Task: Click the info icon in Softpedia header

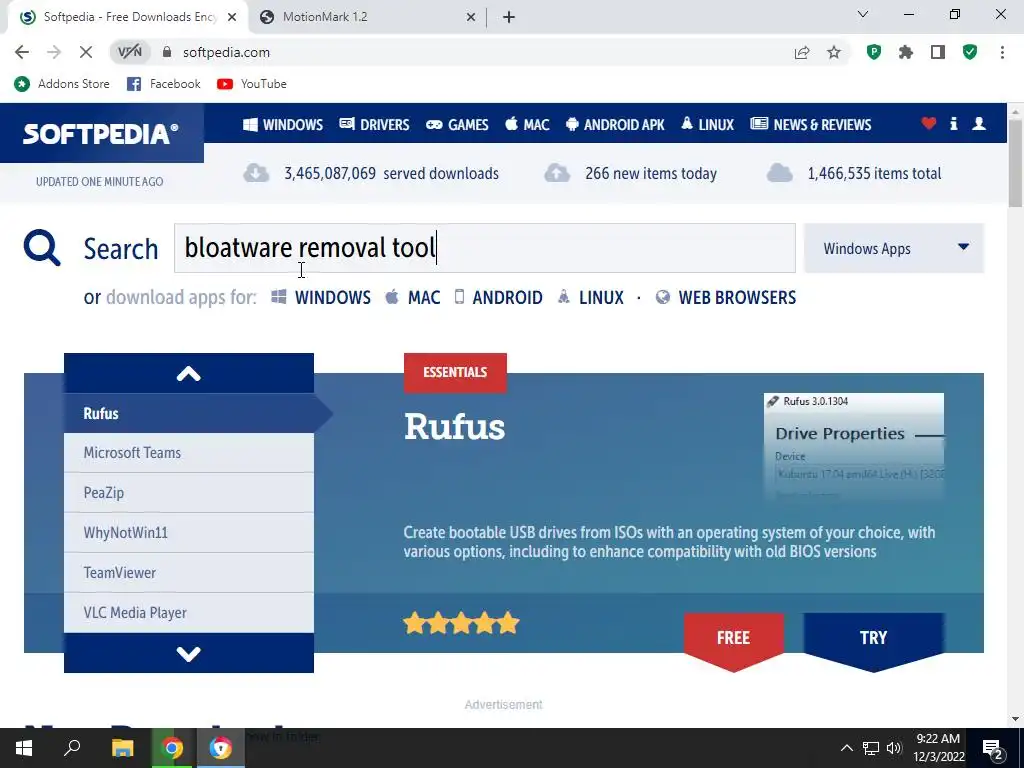Action: (953, 123)
